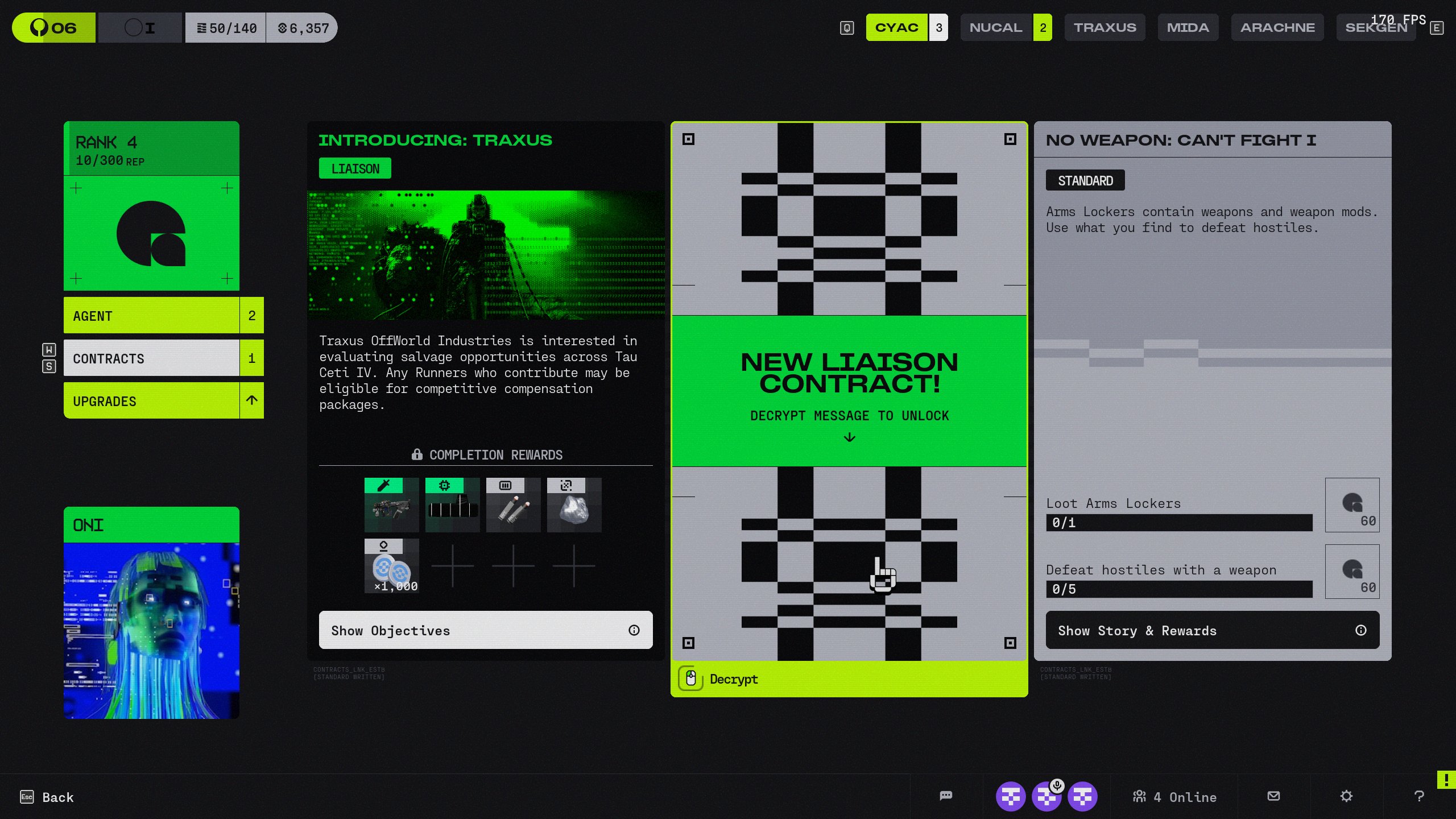The width and height of the screenshot is (1456, 819).
Task: Show Objectives for the Traxus contract
Action: 486,630
